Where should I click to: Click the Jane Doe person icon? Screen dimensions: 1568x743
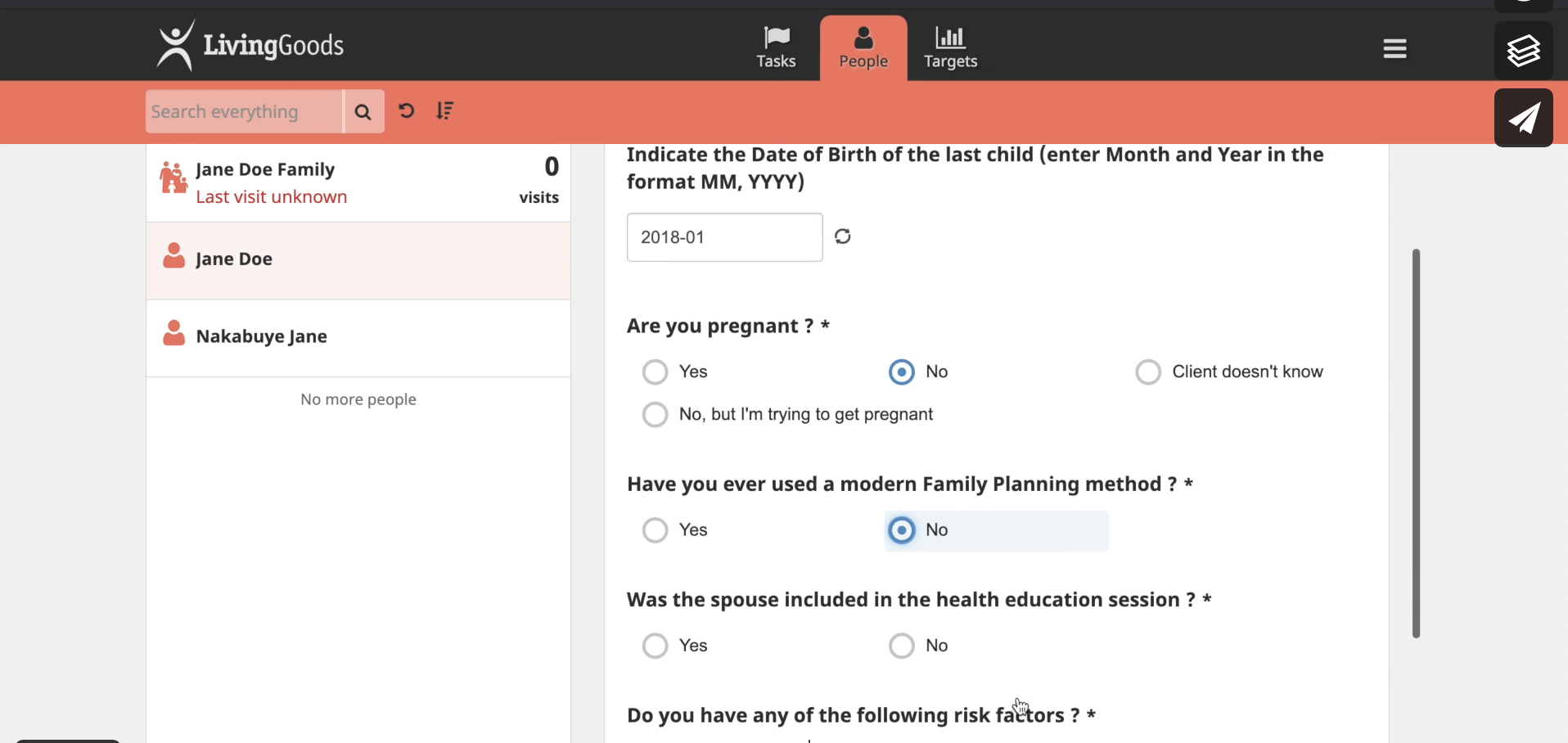click(173, 257)
